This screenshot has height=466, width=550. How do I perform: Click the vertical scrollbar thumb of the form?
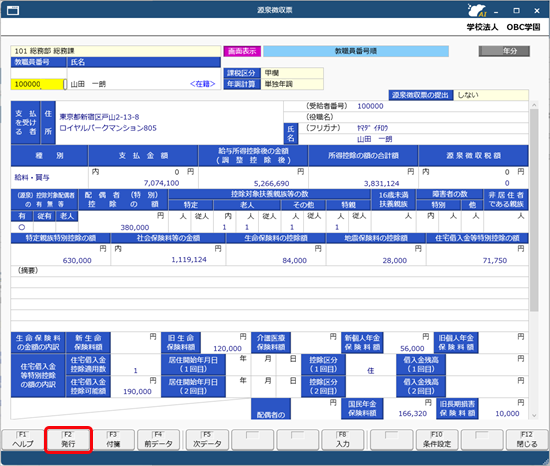pos(534,210)
